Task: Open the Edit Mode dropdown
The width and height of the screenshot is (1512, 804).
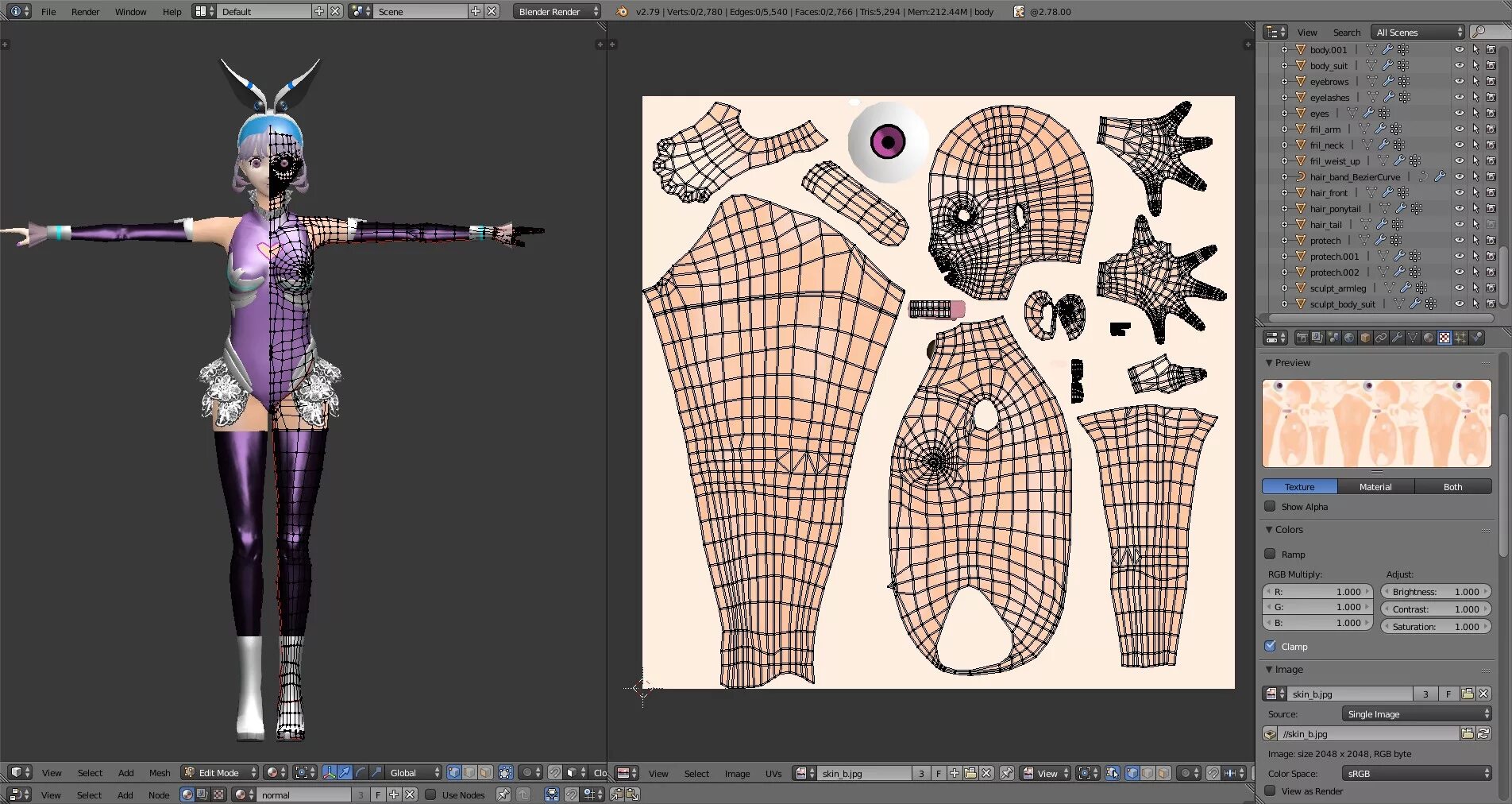Action: point(220,772)
